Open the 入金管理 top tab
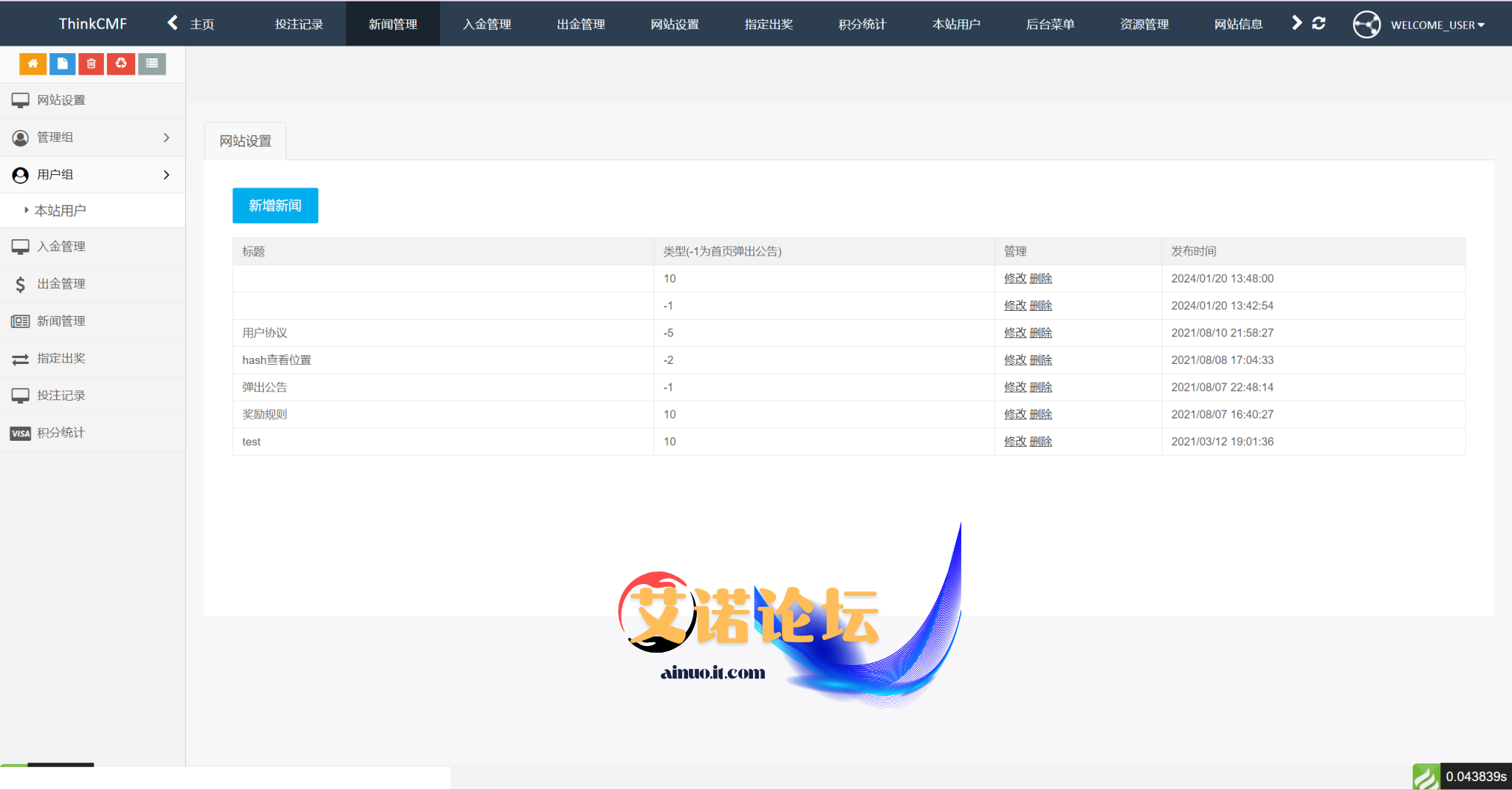The height and width of the screenshot is (790, 1512). (x=487, y=24)
